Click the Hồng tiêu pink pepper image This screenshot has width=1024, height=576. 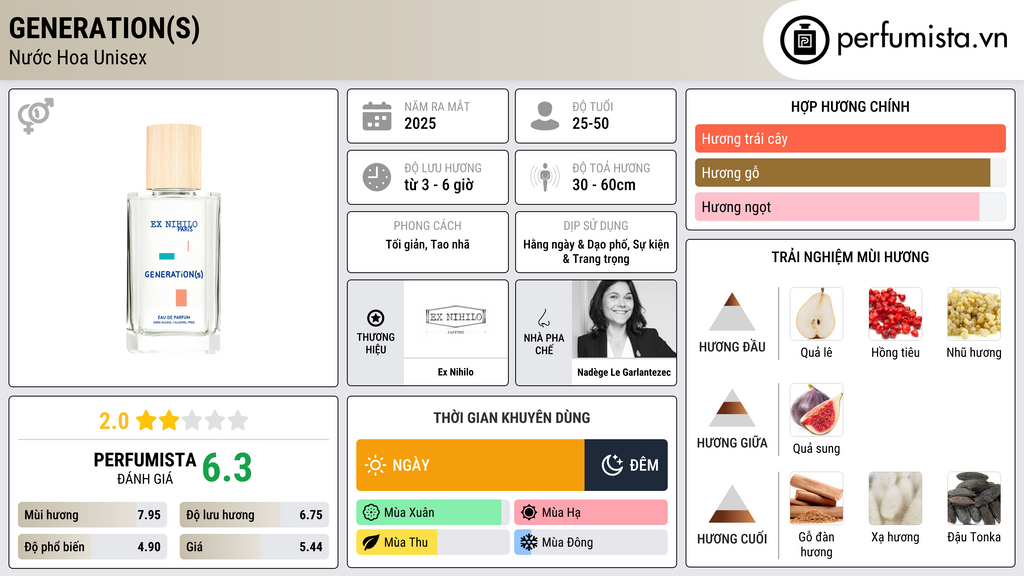(895, 314)
